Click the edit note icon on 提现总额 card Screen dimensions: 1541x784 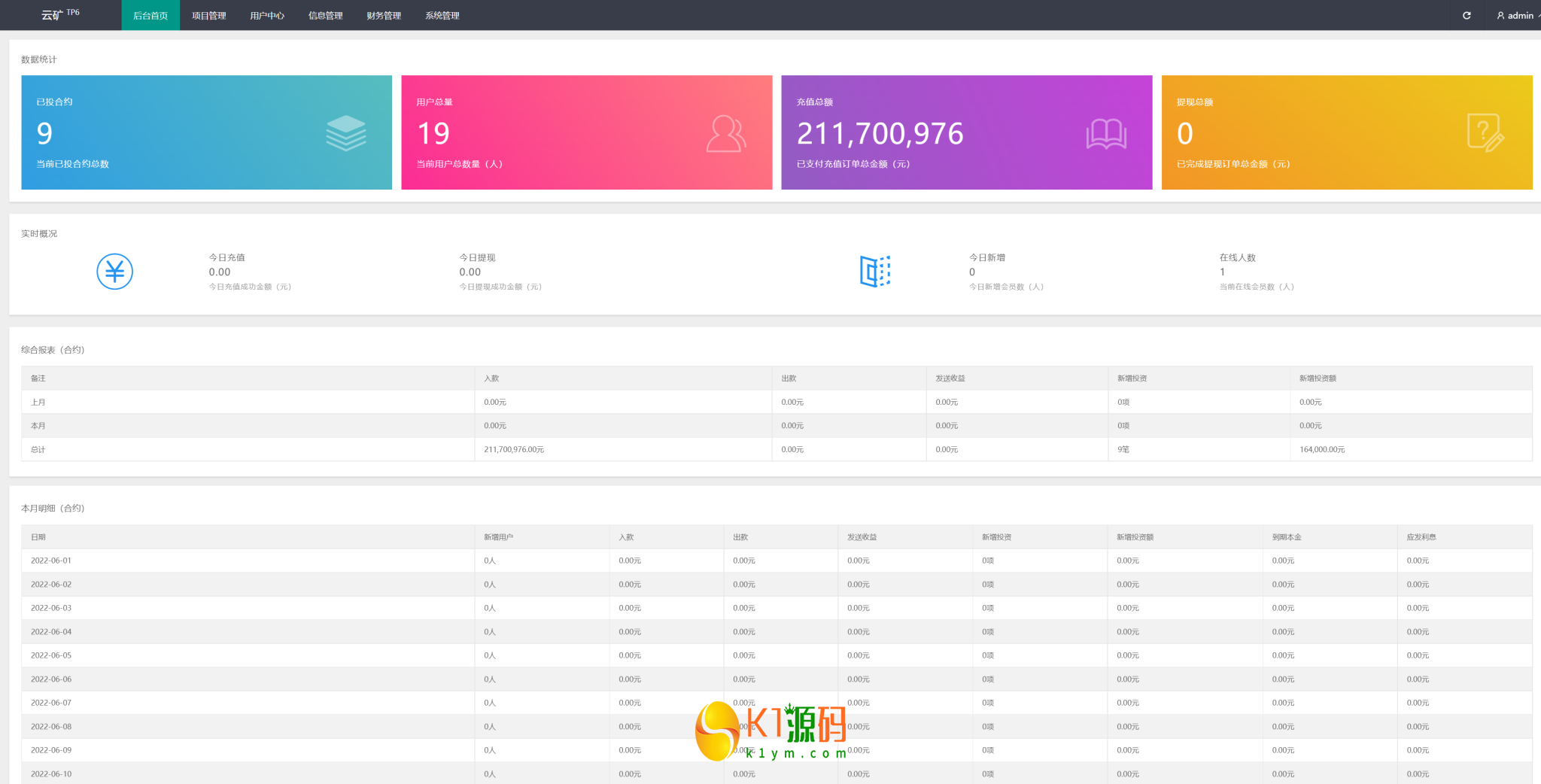[1485, 133]
